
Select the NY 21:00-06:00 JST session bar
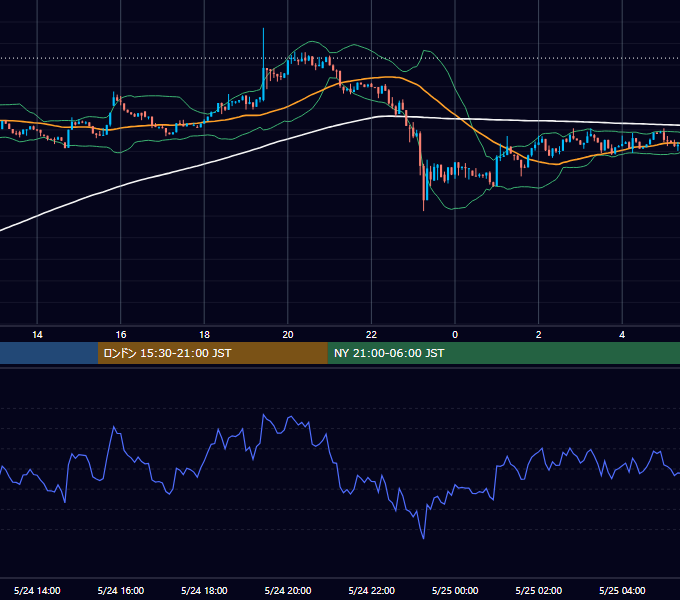click(503, 353)
